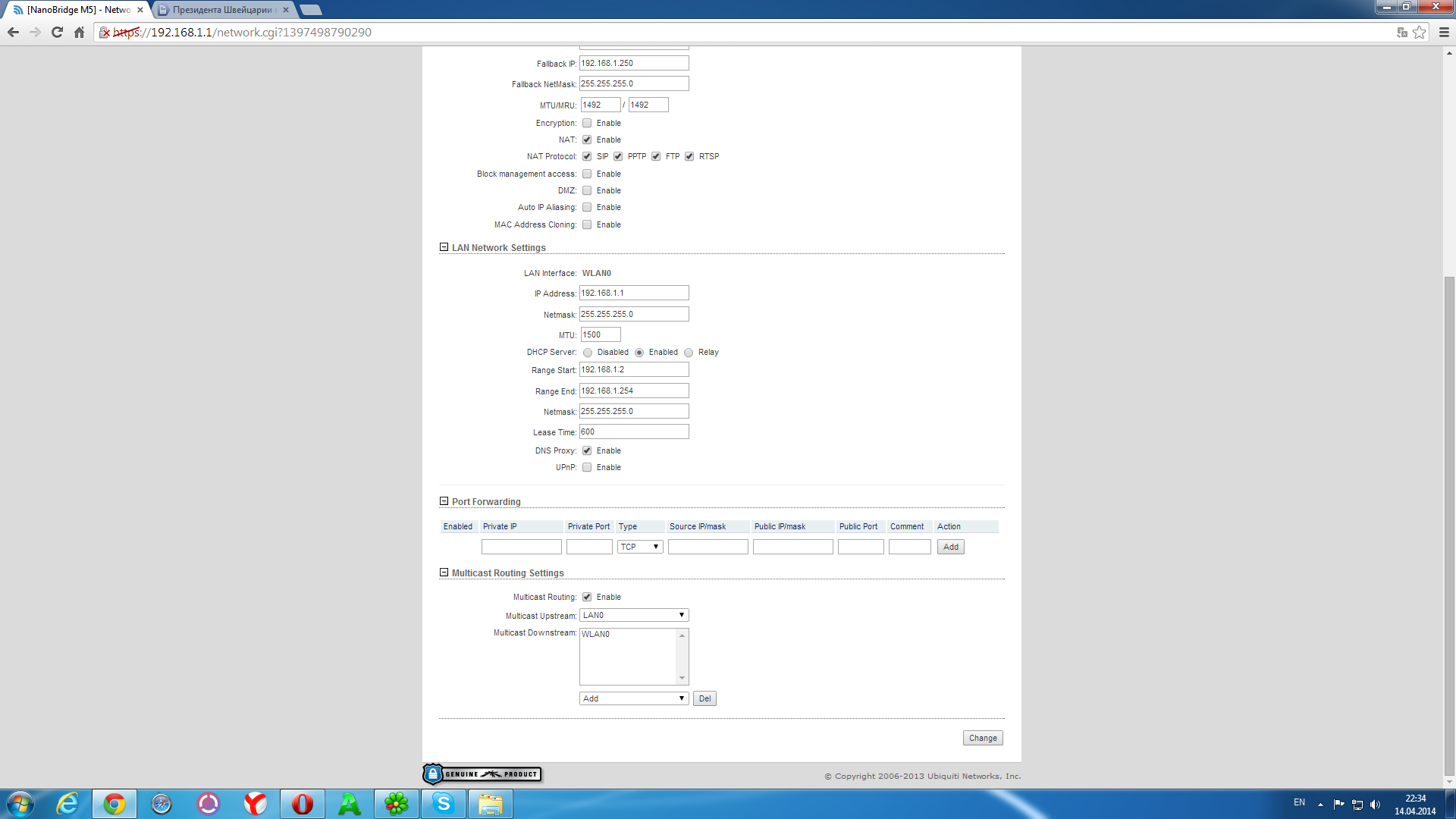This screenshot has height=819, width=1456.
Task: Collapse the LAN Network Settings section
Action: coord(444,247)
